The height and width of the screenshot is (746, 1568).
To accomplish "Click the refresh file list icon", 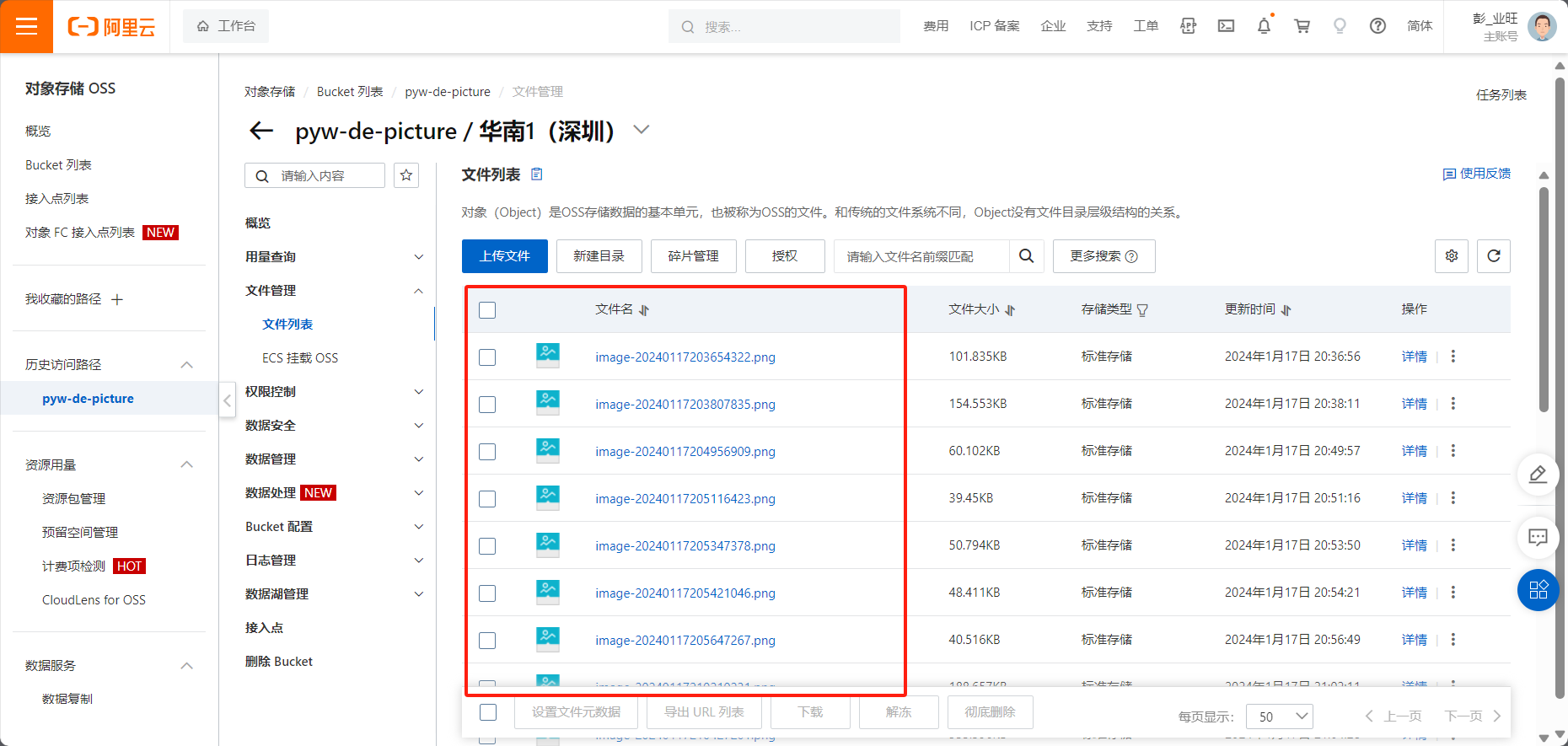I will pos(1494,256).
